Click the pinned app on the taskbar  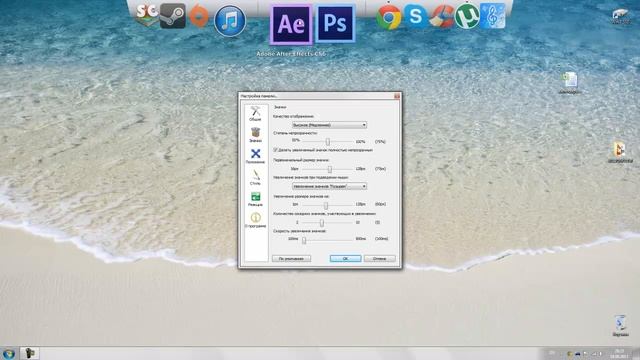tap(29, 353)
